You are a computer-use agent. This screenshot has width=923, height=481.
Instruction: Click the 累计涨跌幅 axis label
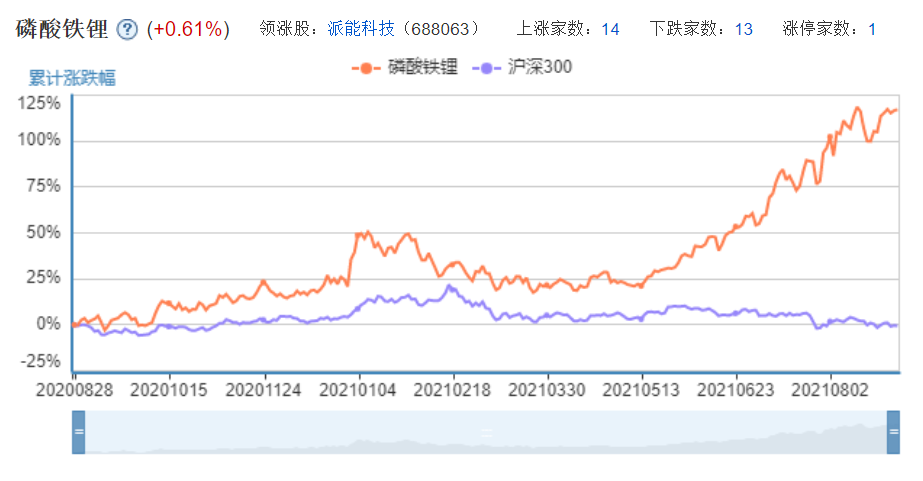(x=72, y=77)
